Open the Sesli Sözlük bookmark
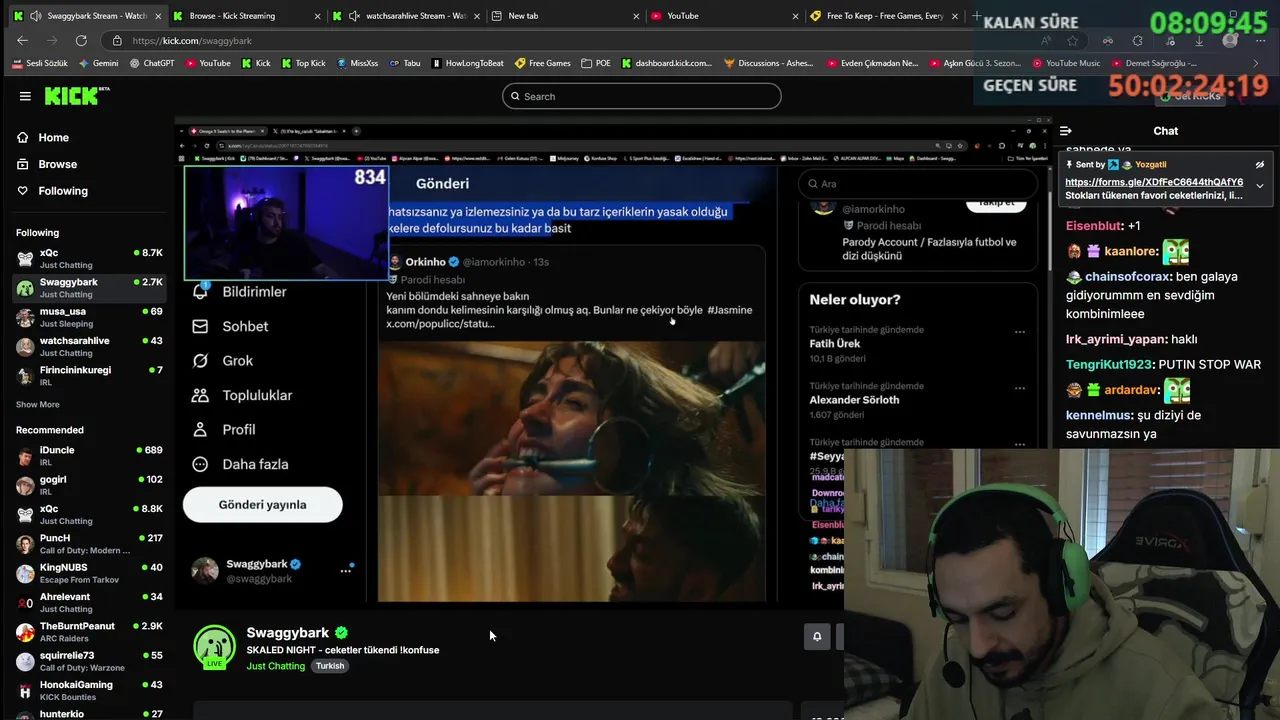The height and width of the screenshot is (720, 1280). pyautogui.click(x=39, y=63)
